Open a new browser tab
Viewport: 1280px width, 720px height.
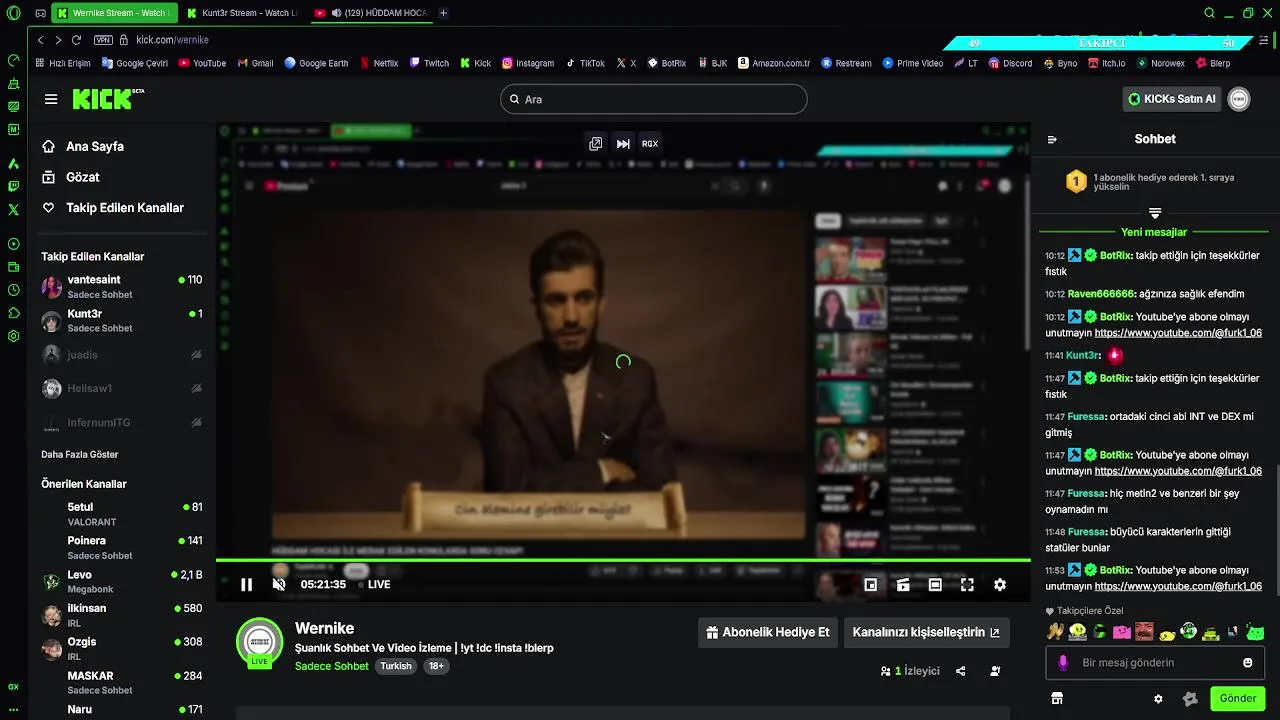click(x=443, y=13)
